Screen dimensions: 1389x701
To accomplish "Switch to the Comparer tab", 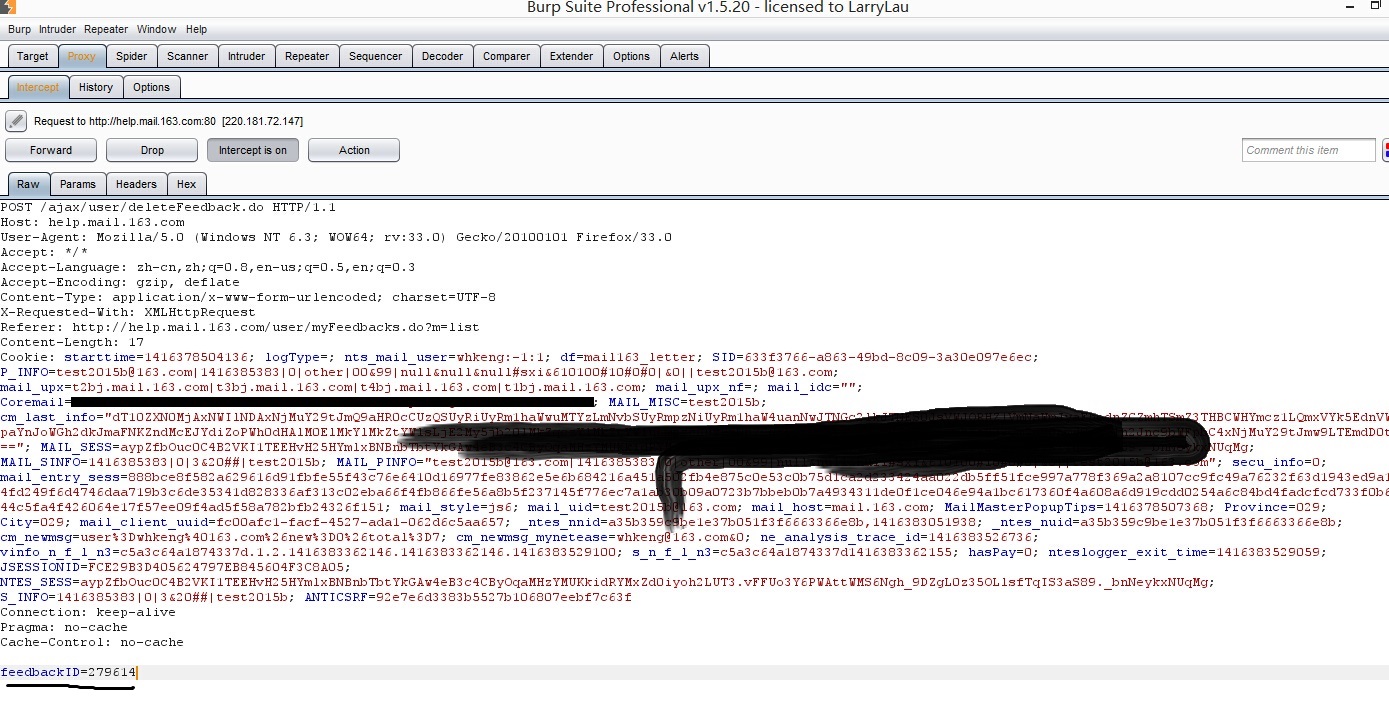I will (x=507, y=56).
